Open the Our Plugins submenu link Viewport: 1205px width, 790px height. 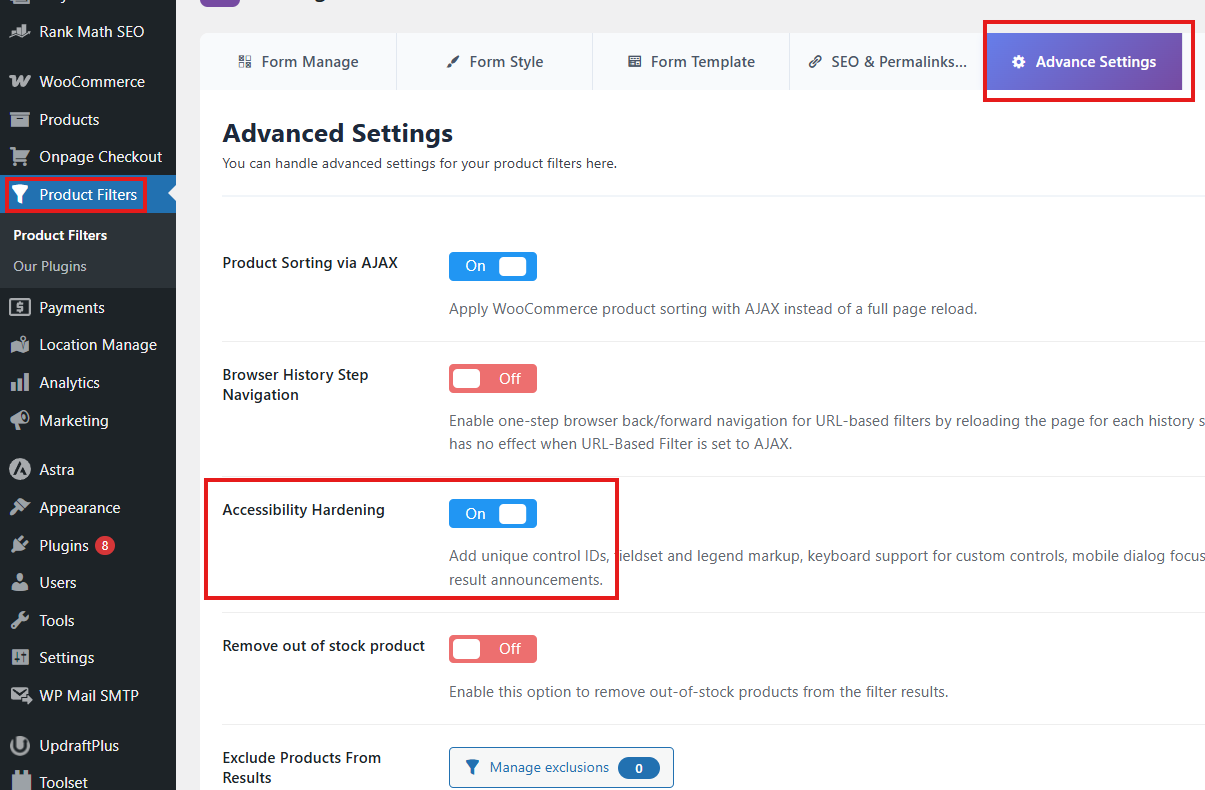pyautogui.click(x=50, y=267)
